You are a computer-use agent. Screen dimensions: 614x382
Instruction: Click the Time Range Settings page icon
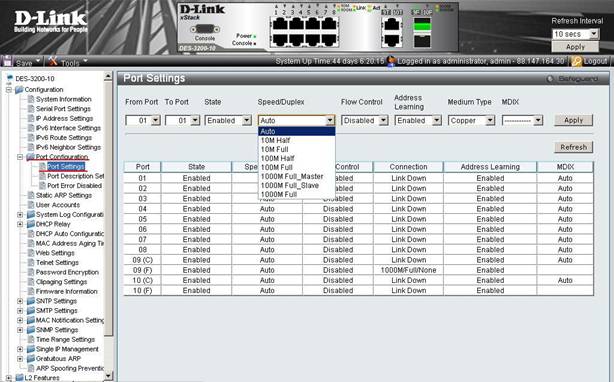[31, 339]
